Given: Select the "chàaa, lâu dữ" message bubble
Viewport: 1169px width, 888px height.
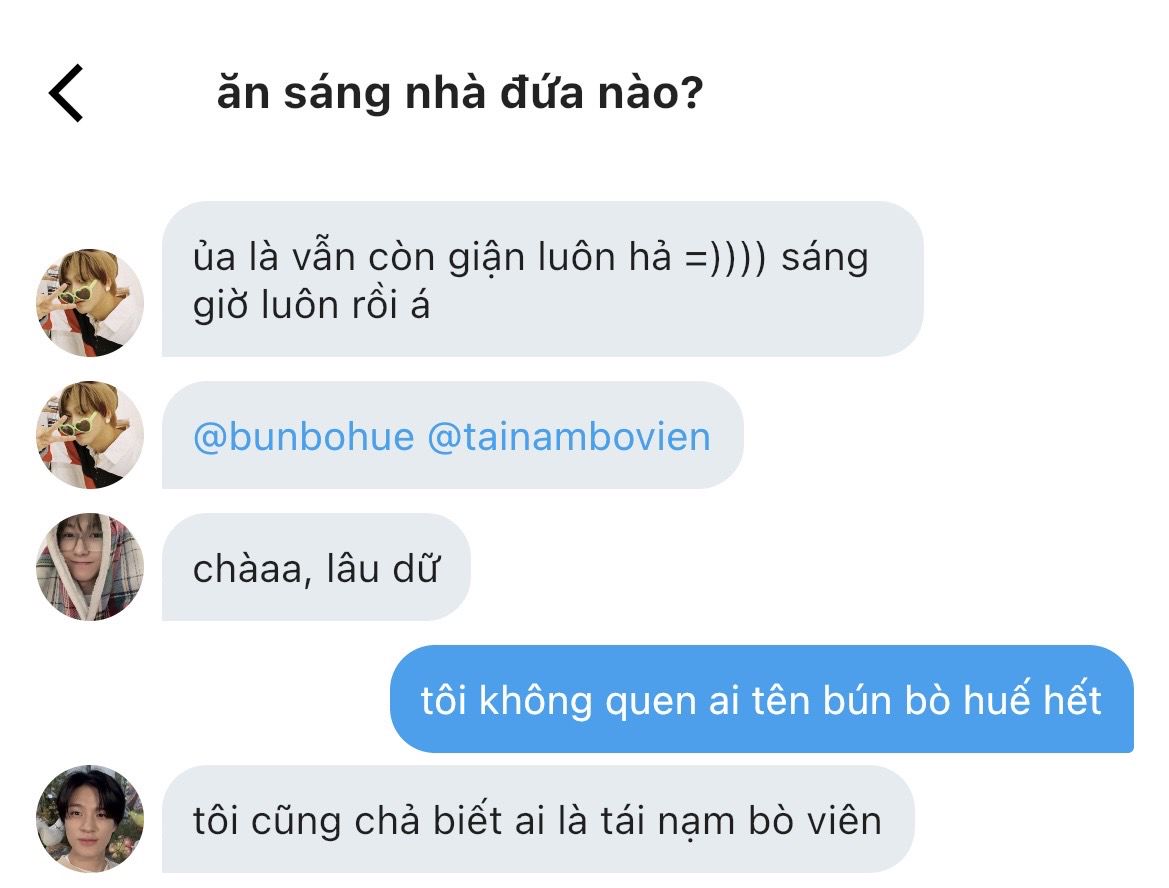Looking at the screenshot, I should pyautogui.click(x=316, y=567).
